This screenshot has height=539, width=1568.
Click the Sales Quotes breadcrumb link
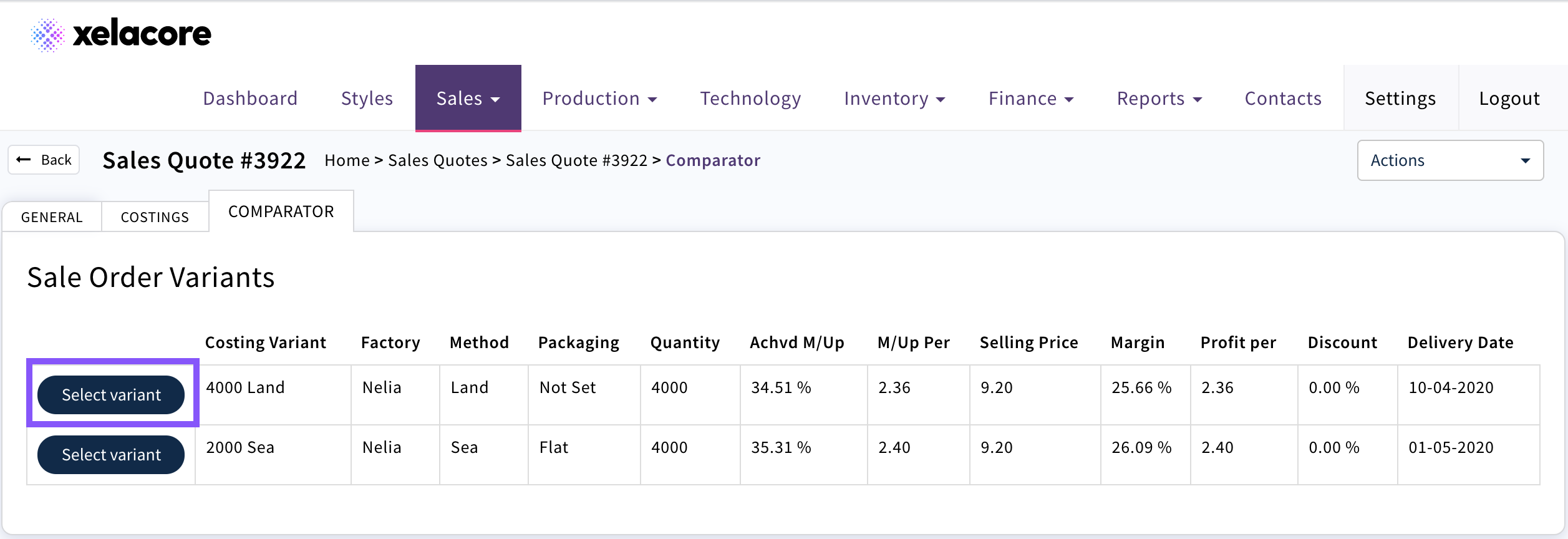(x=437, y=161)
